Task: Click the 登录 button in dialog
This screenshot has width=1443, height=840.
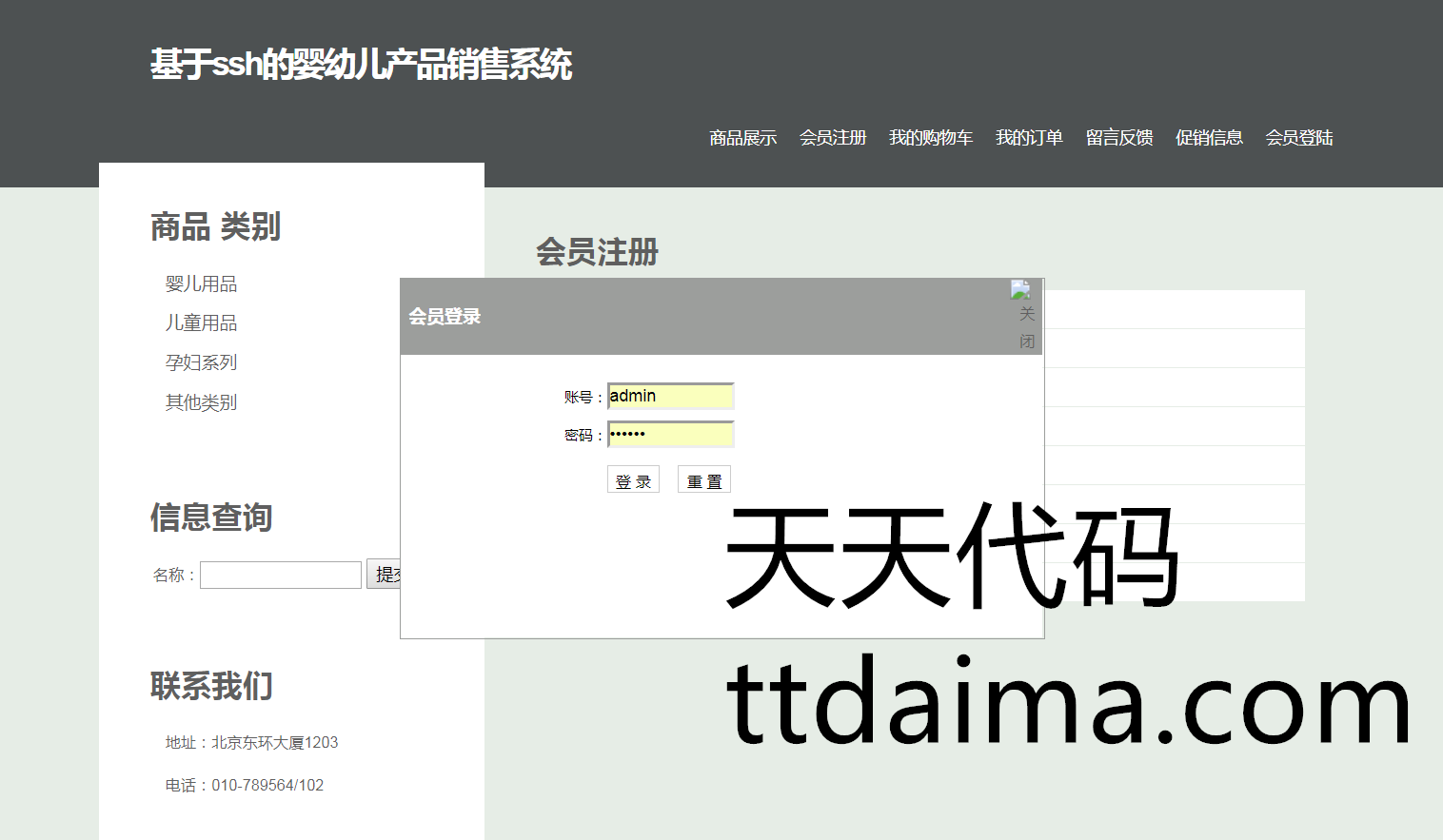Action: coord(633,480)
